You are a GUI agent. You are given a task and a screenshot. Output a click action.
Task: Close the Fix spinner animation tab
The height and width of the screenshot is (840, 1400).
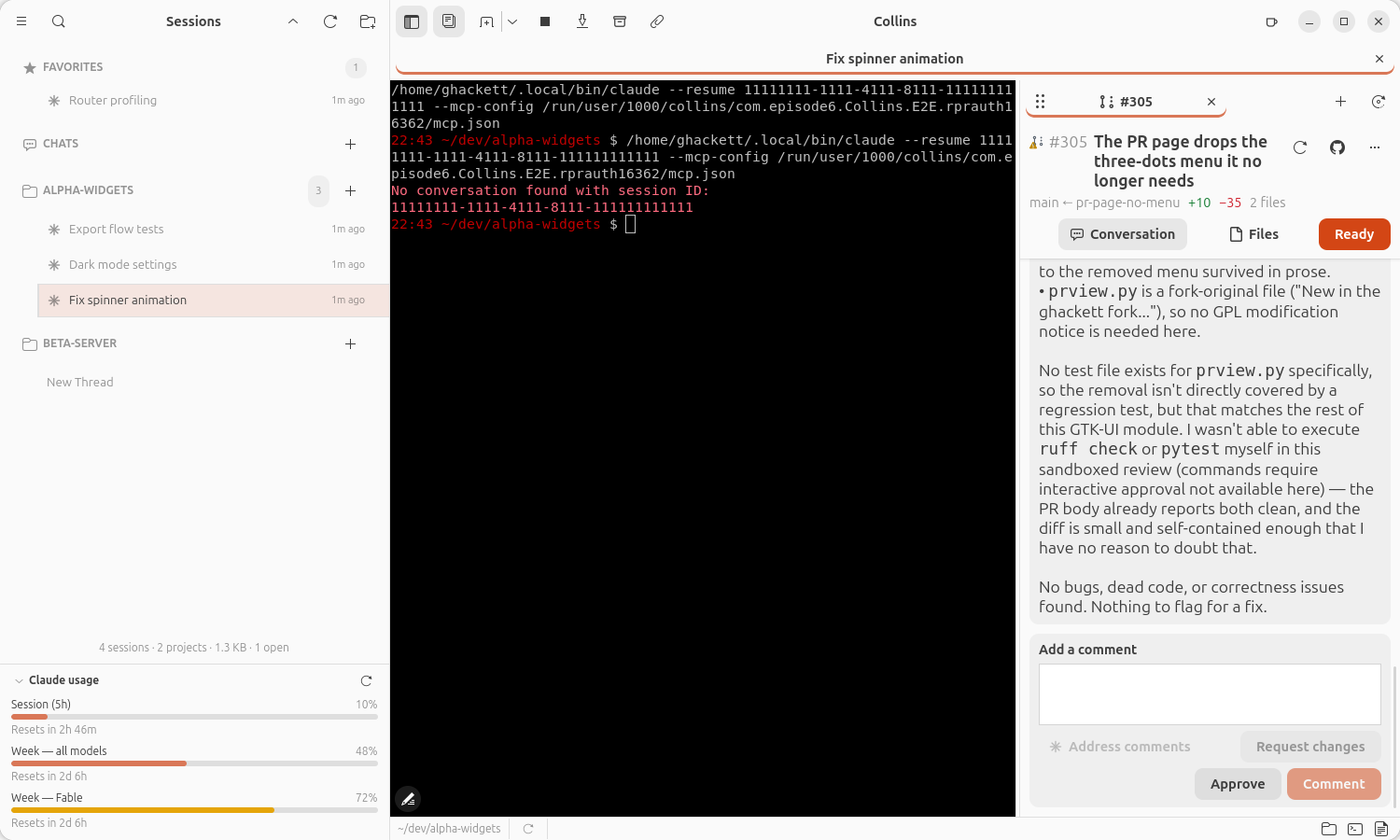click(x=1379, y=59)
